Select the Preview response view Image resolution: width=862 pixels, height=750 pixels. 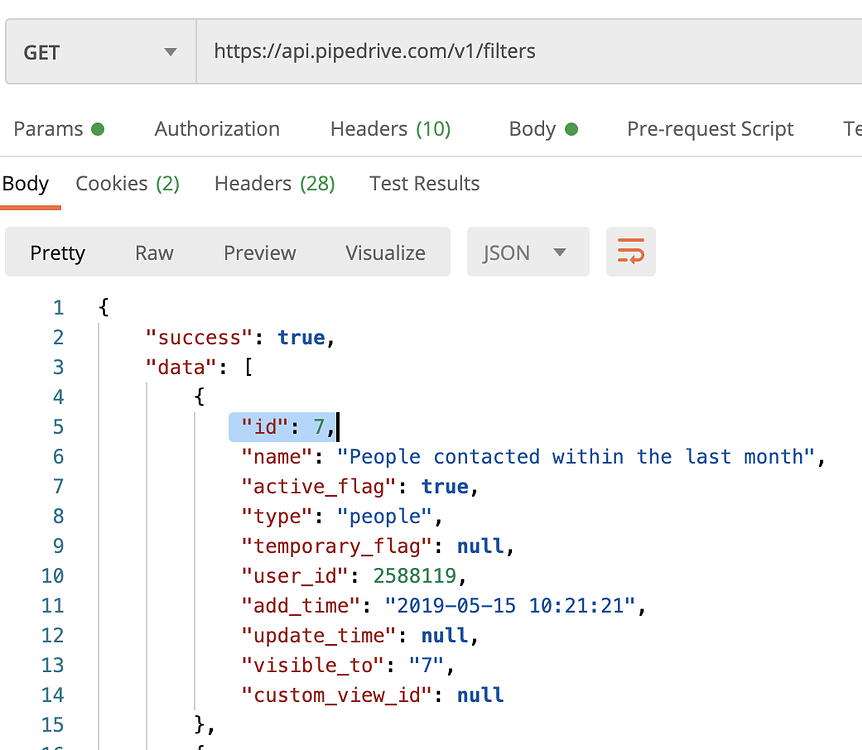click(259, 252)
